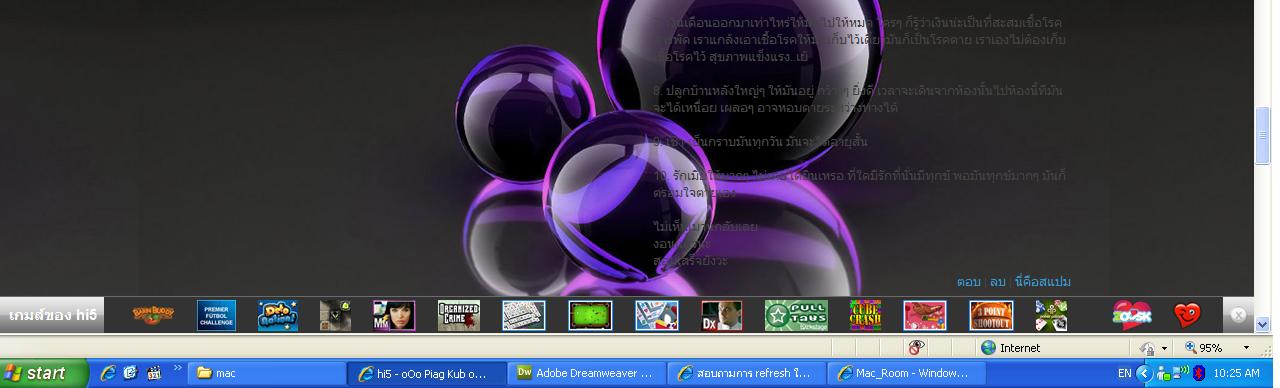
Task: Click the ลบ delete link
Action: click(997, 282)
